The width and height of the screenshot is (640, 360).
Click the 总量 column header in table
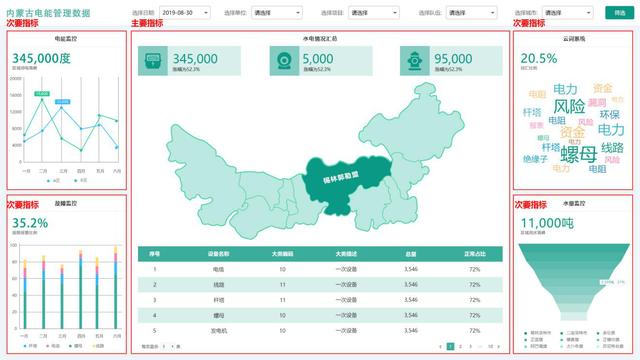411,254
